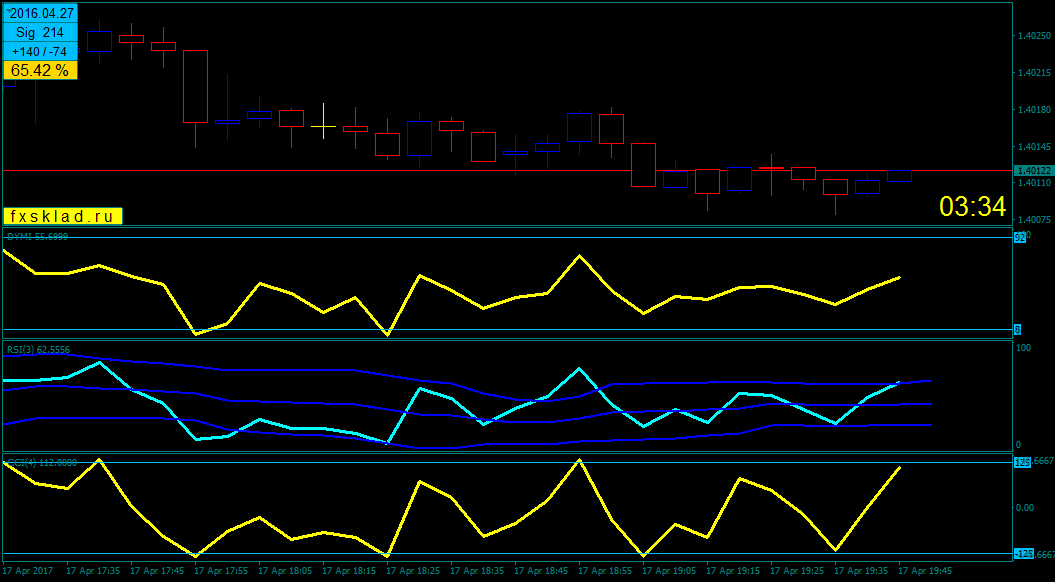This screenshot has width=1055, height=582.
Task: Click the time label 17 Apr 19:35
Action: click(861, 571)
